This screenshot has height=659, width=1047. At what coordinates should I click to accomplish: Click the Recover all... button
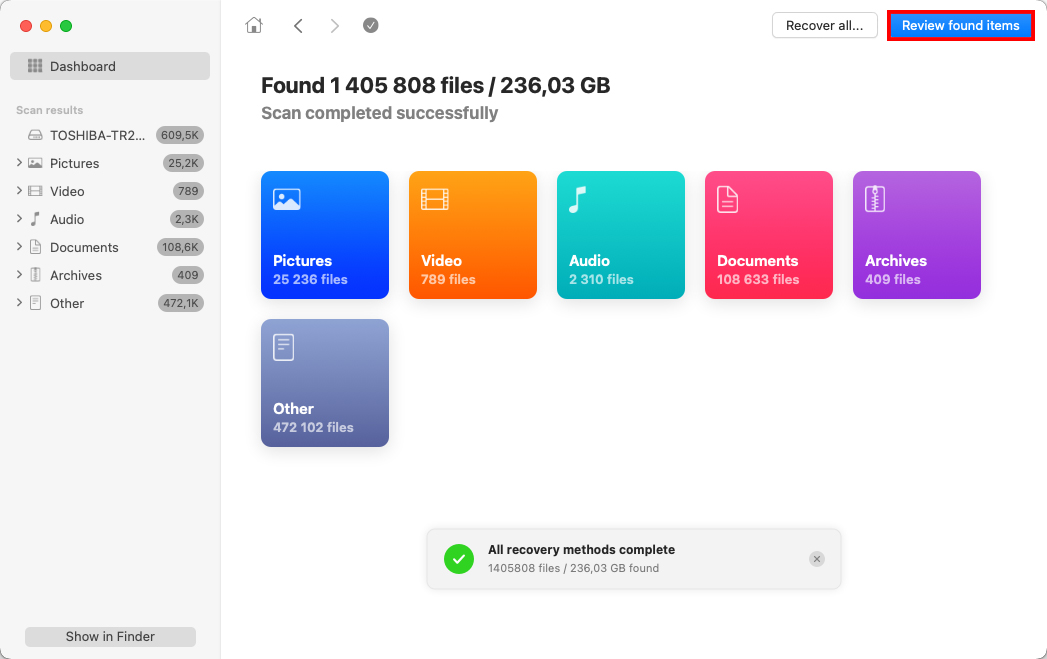pos(825,26)
